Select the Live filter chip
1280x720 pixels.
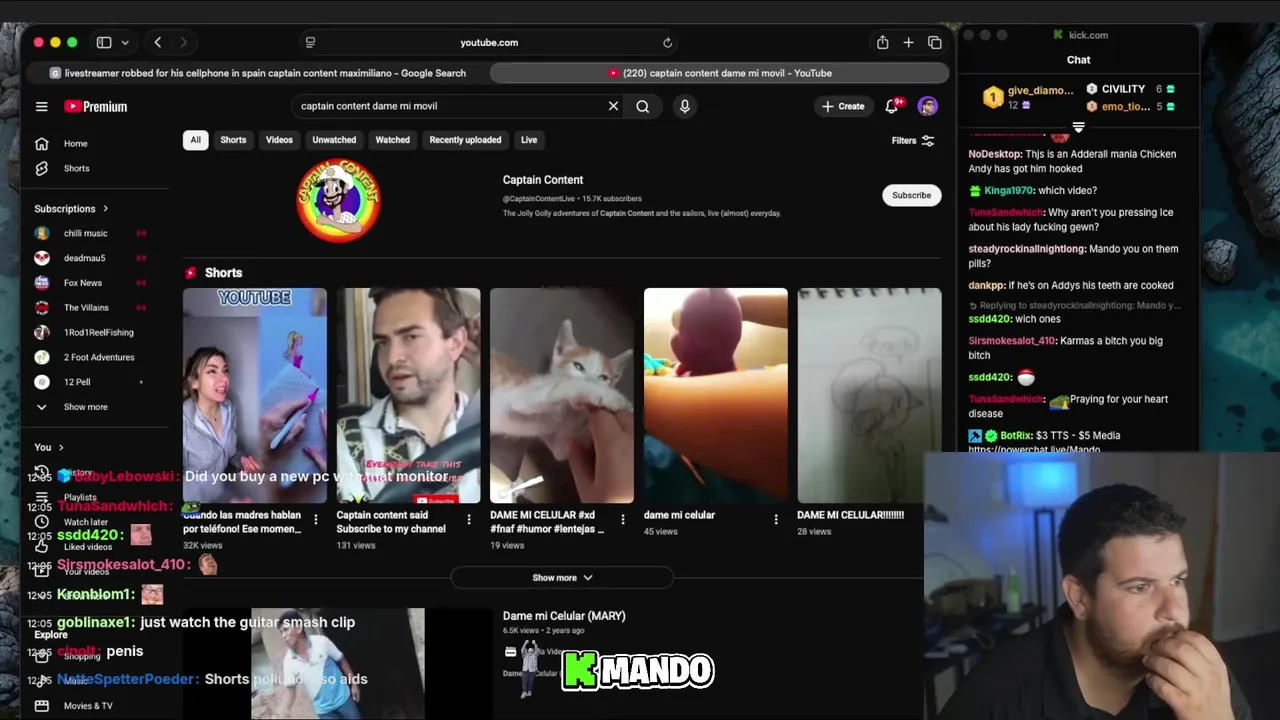point(529,140)
